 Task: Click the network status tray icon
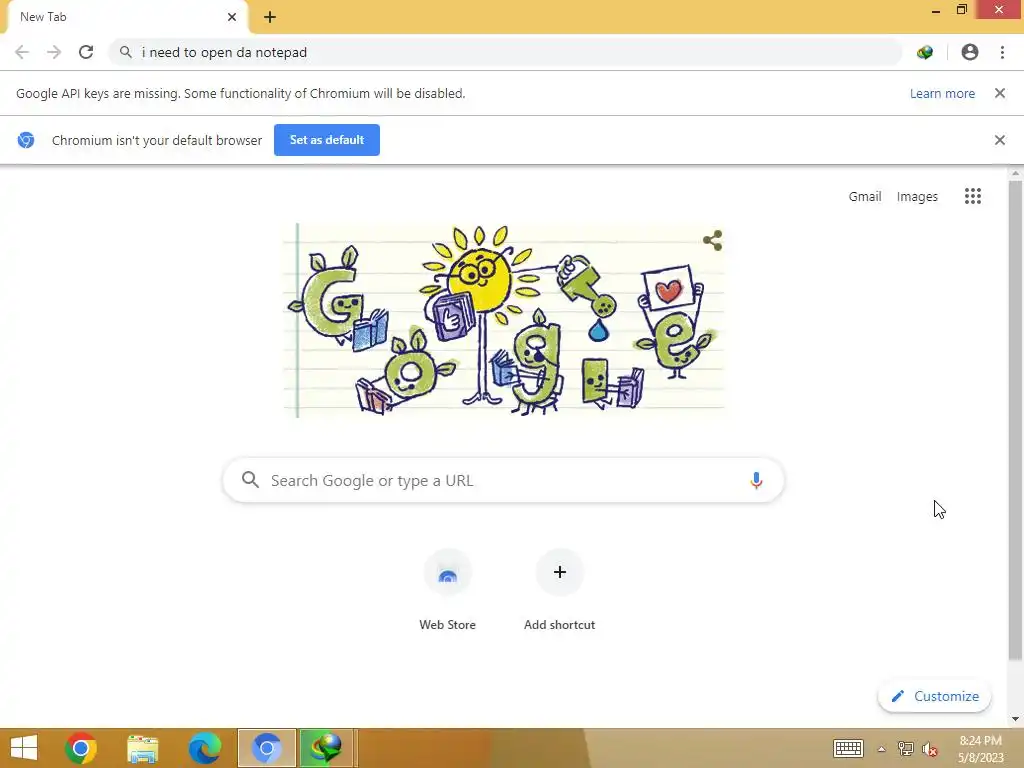coord(906,748)
